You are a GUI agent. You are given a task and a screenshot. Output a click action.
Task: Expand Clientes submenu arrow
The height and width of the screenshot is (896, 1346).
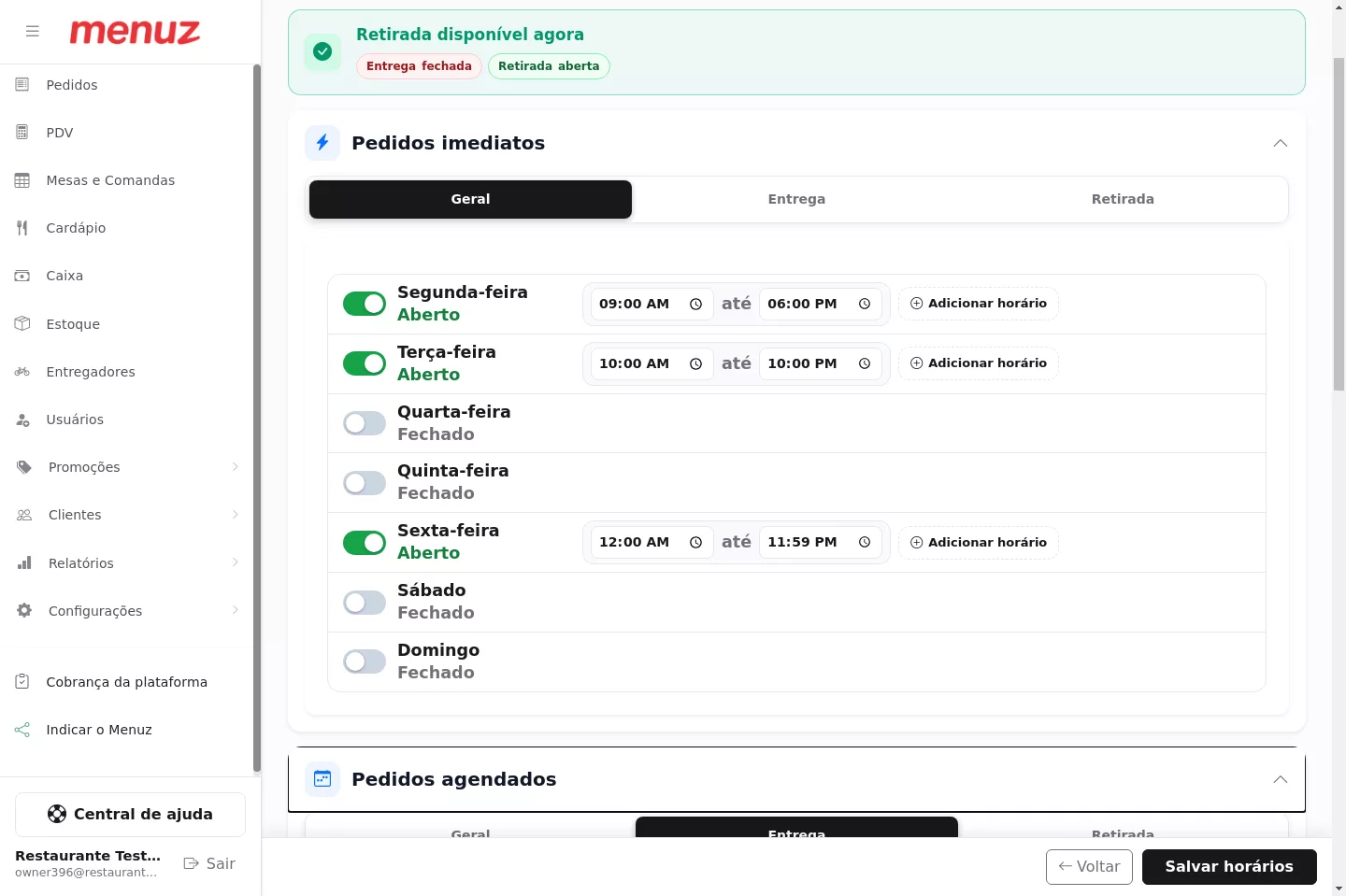coord(236,515)
